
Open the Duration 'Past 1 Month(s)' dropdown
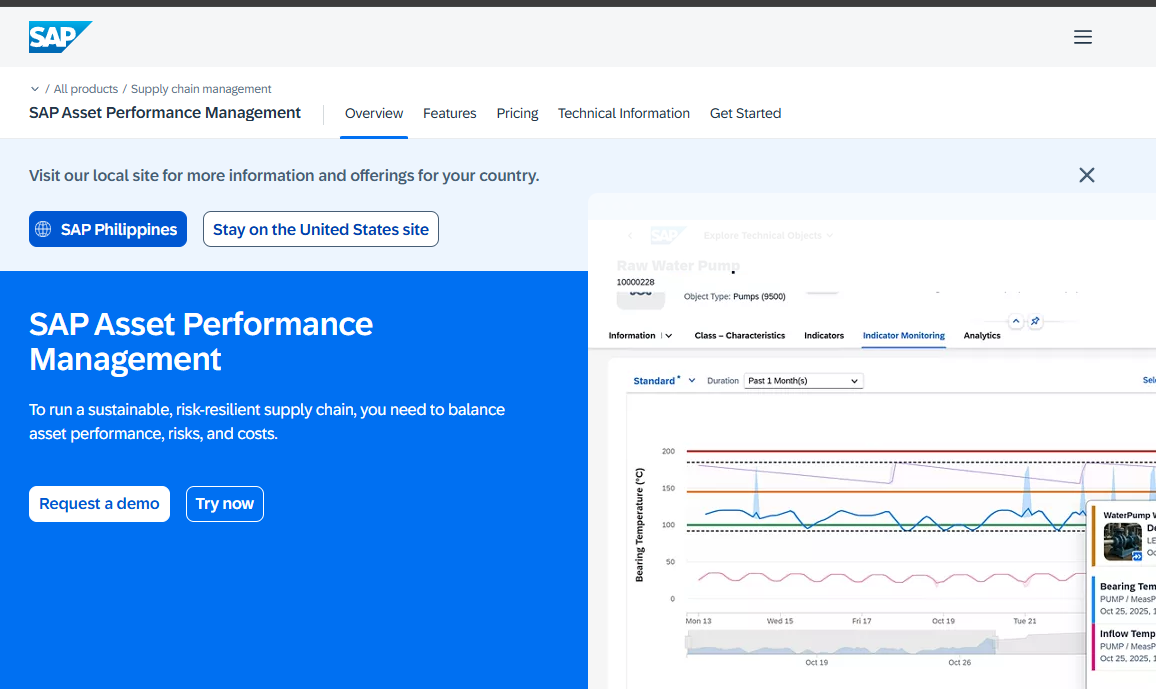[x=804, y=381]
